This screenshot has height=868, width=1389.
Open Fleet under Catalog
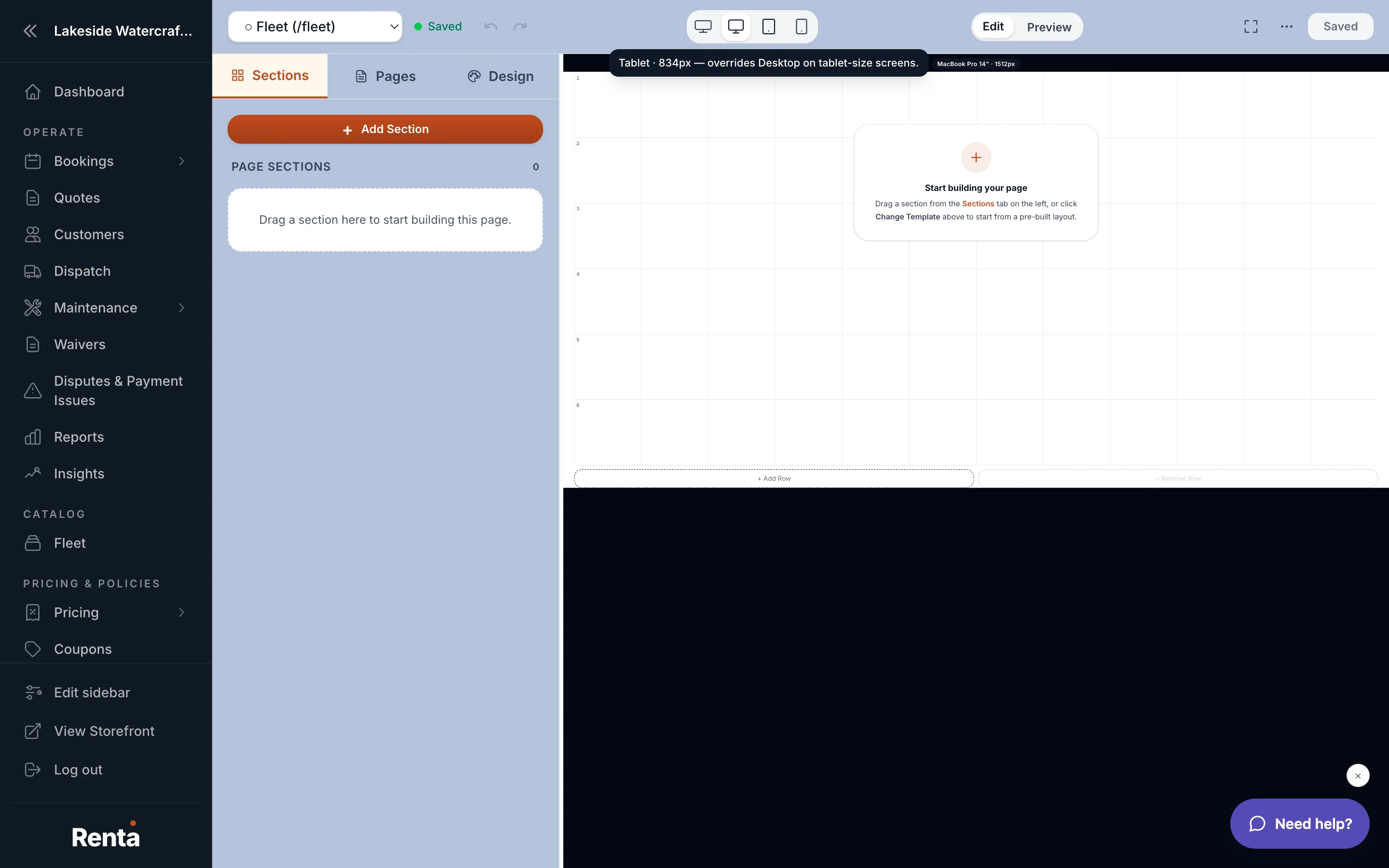pyautogui.click(x=69, y=543)
